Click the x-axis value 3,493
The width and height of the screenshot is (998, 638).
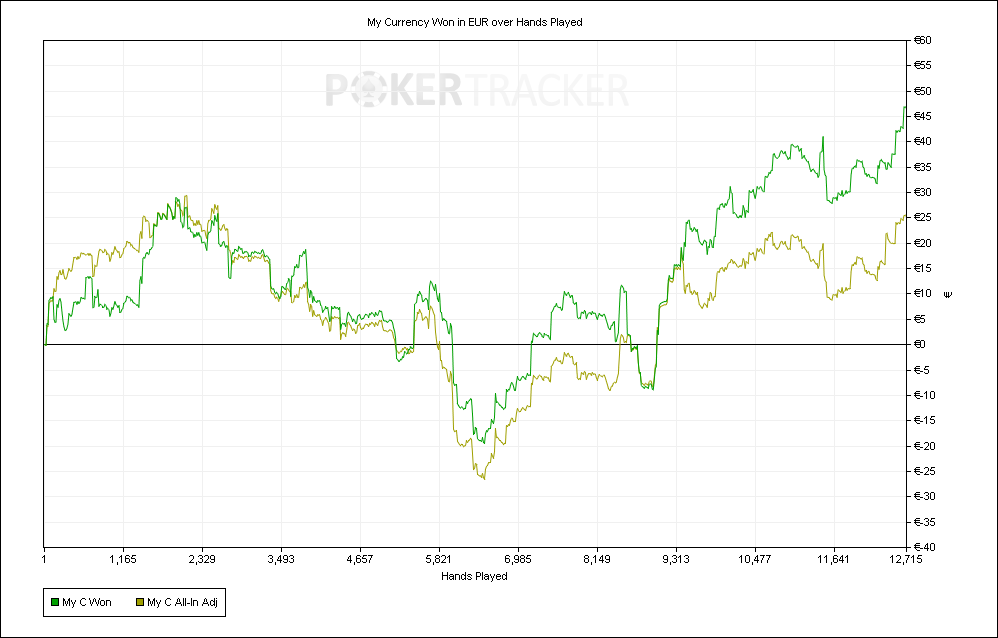281,560
